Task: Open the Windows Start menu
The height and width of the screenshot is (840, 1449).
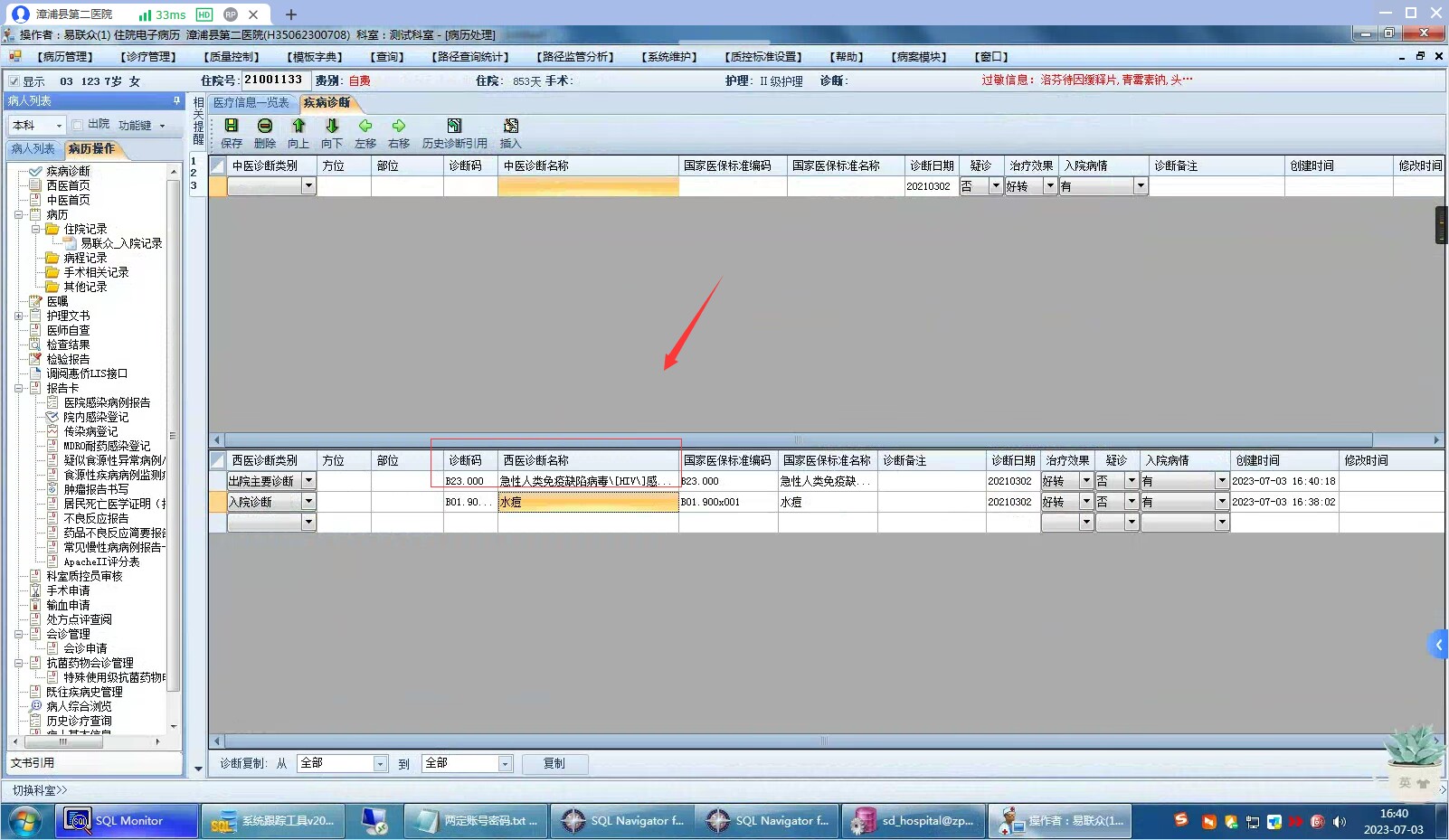Action: tap(24, 822)
